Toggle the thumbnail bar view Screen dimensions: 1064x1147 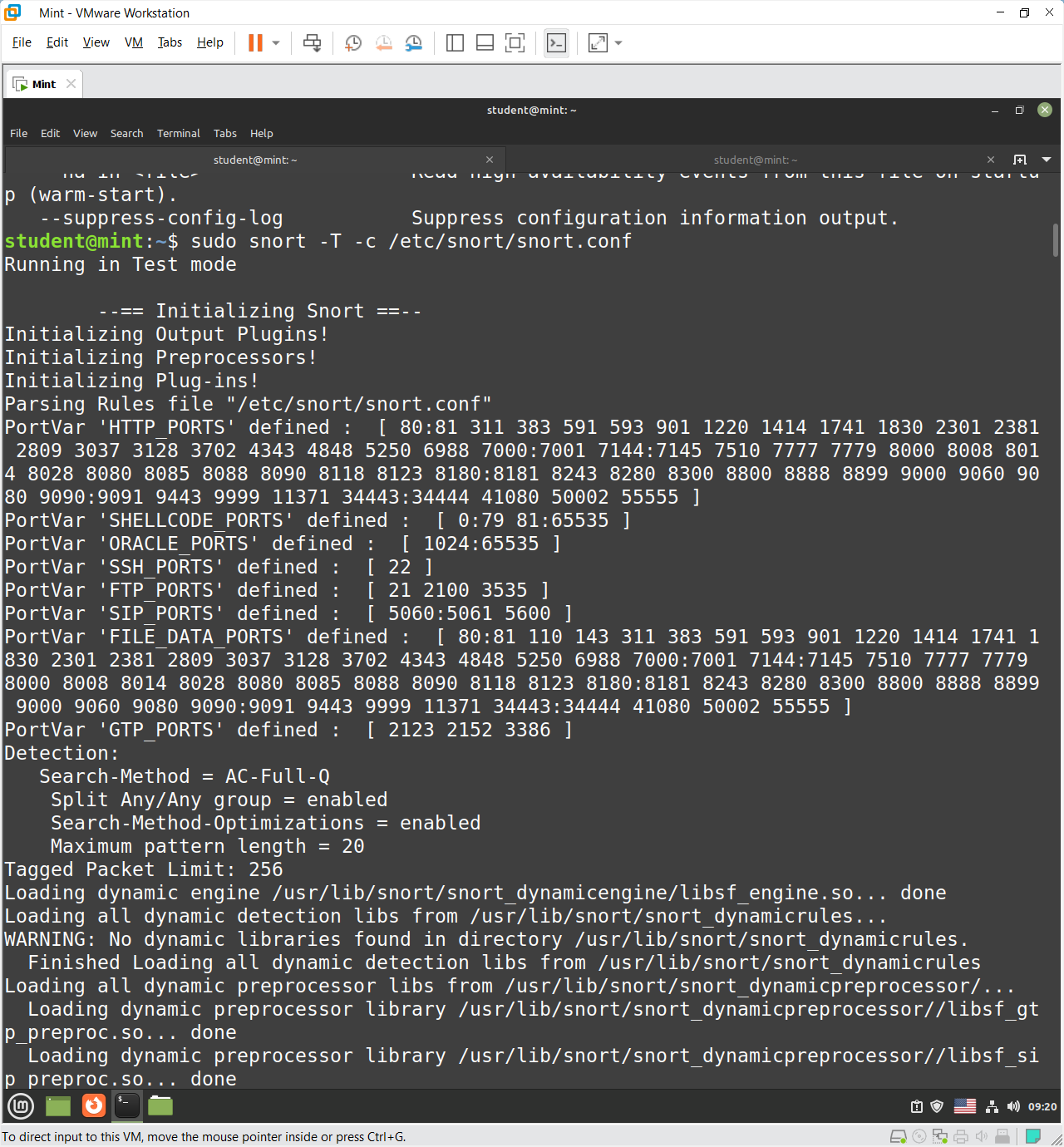pos(485,43)
